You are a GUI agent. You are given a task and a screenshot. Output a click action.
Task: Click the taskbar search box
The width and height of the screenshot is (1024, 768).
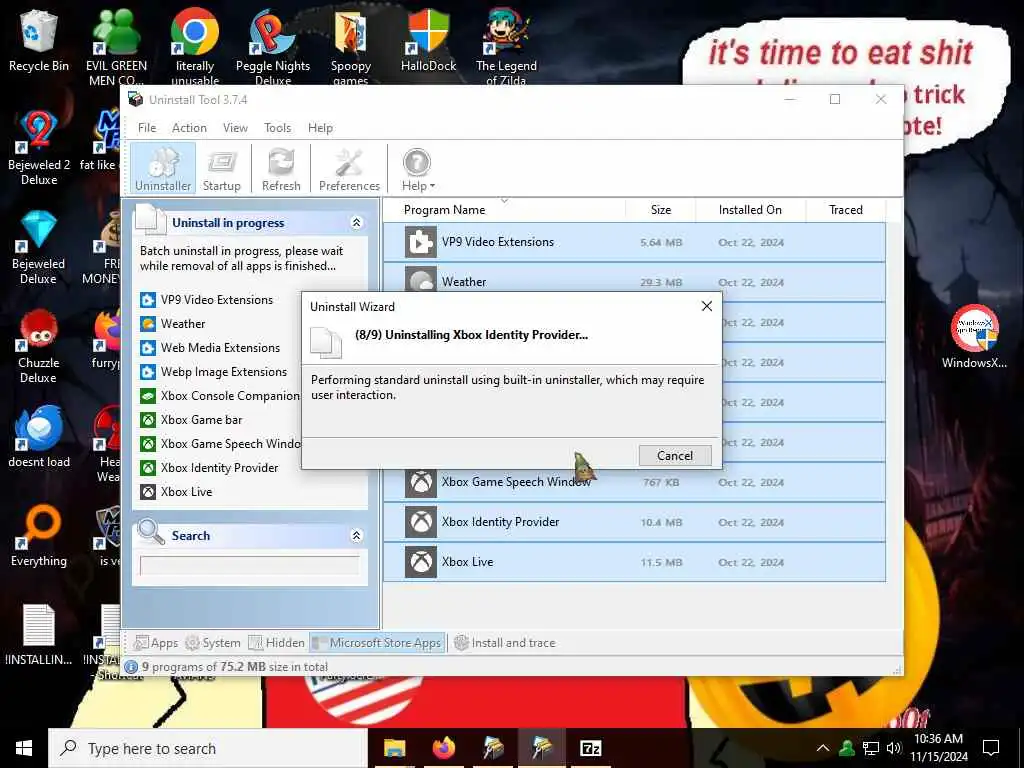208,748
